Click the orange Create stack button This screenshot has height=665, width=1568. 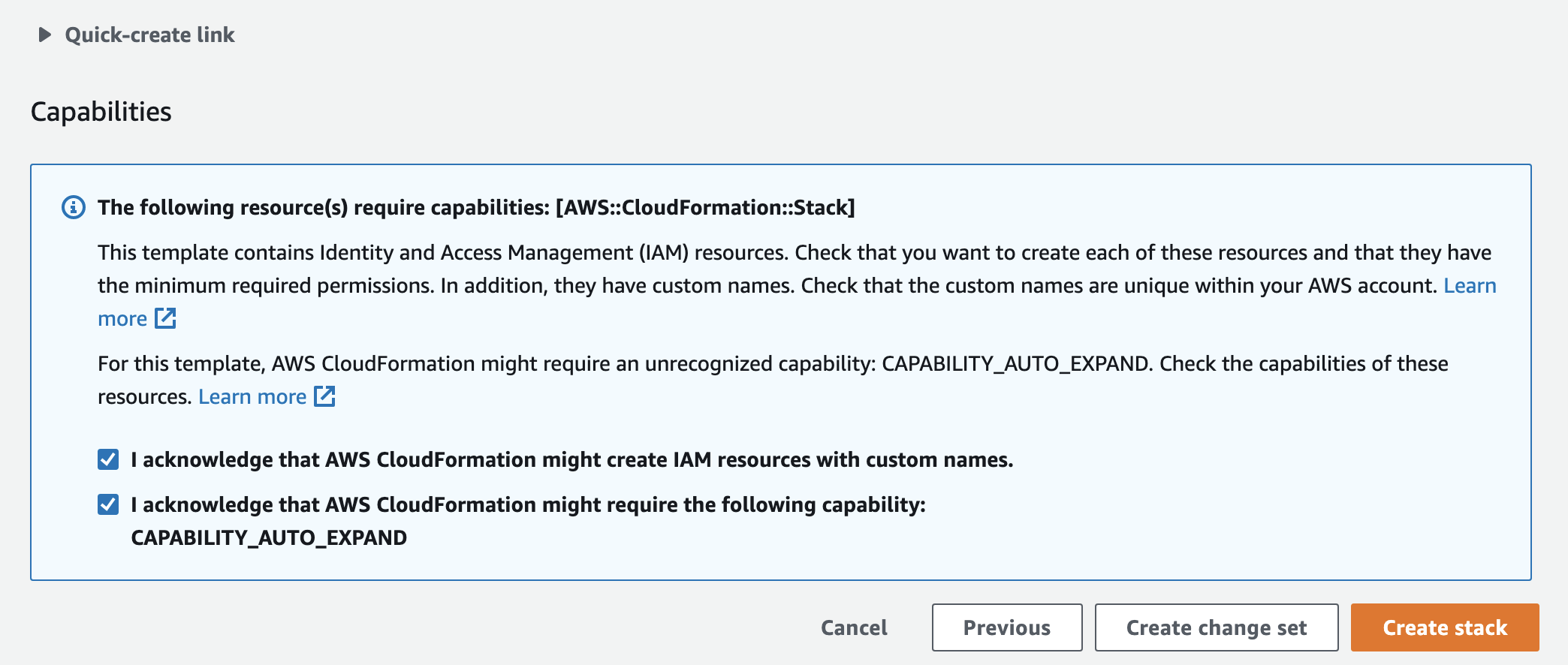point(1445,627)
